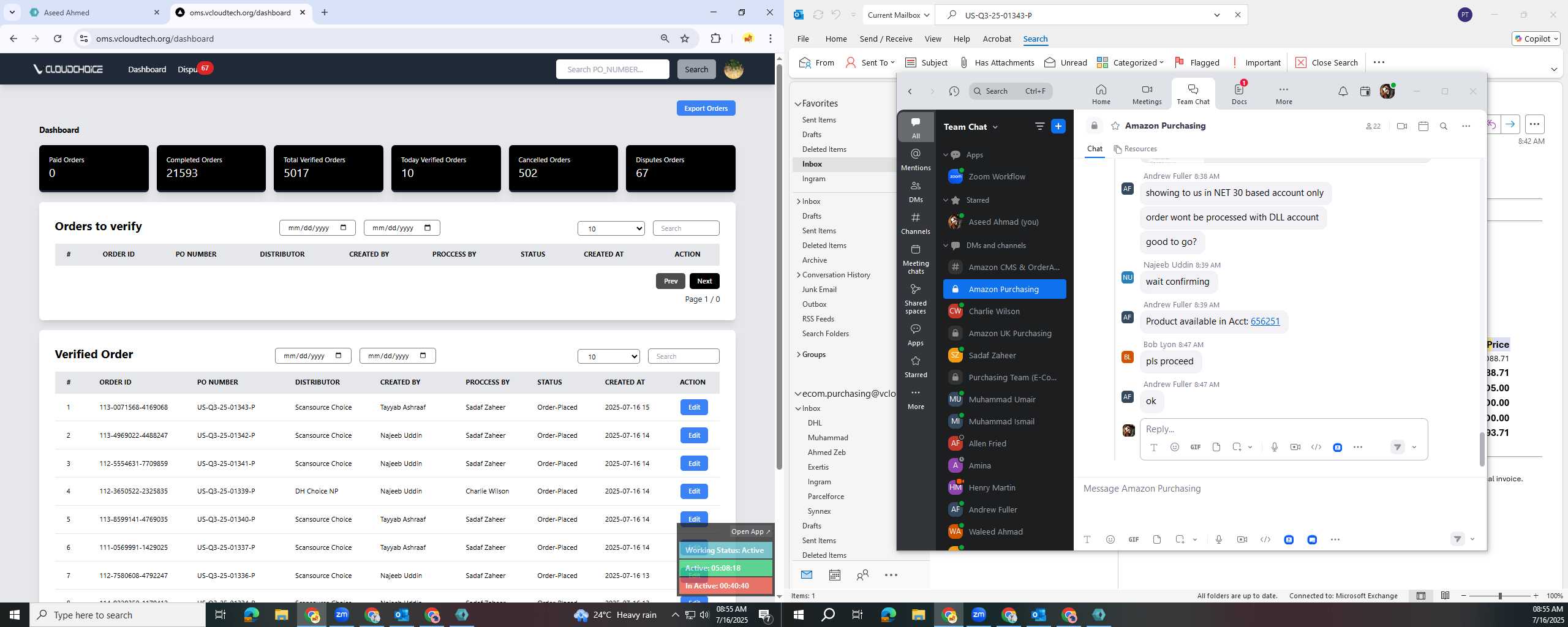Click Zoom chat message scrollbar

1482,450
